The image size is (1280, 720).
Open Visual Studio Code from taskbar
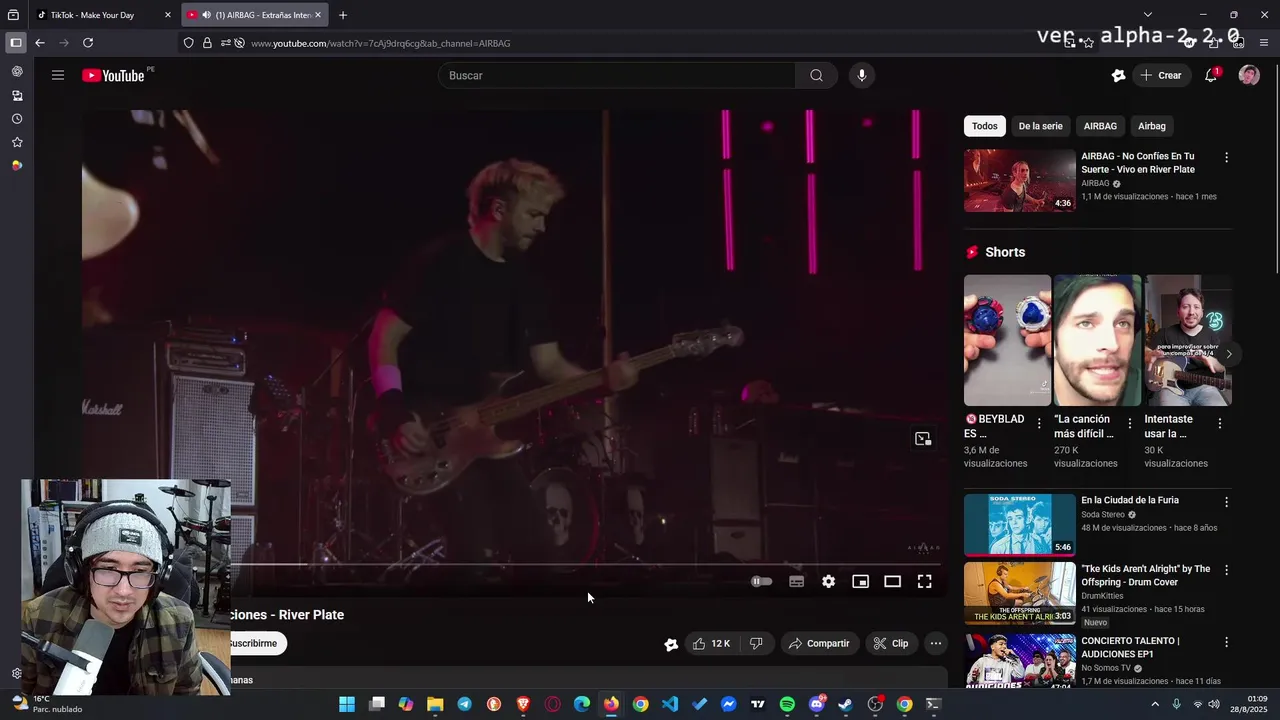670,704
